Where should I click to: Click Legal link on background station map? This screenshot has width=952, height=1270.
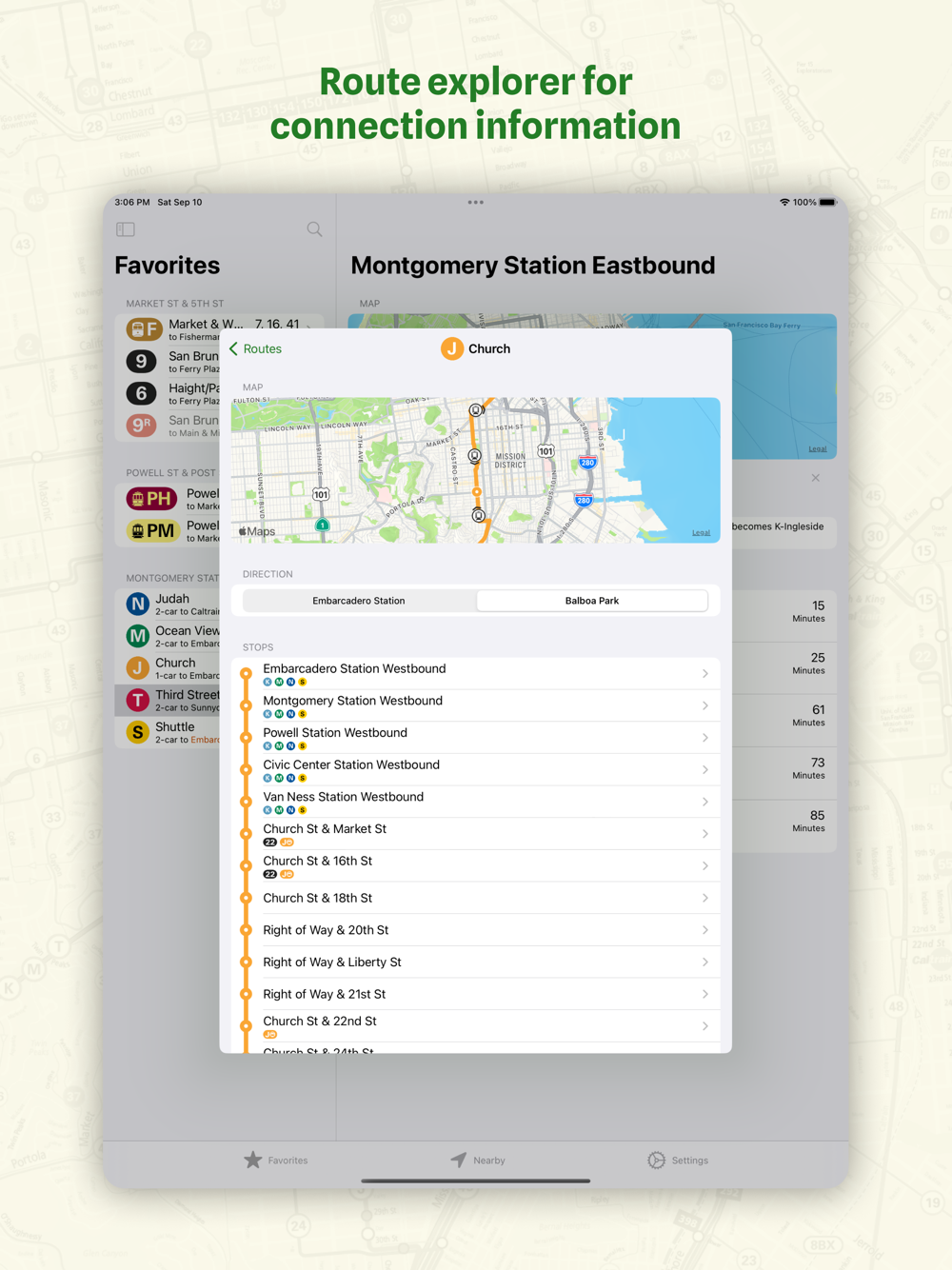point(818,448)
